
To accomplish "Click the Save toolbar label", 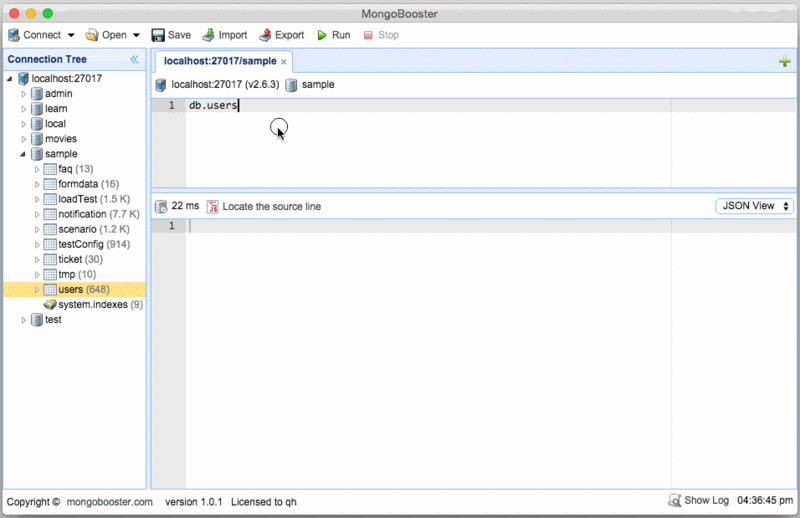I will pyautogui.click(x=179, y=35).
